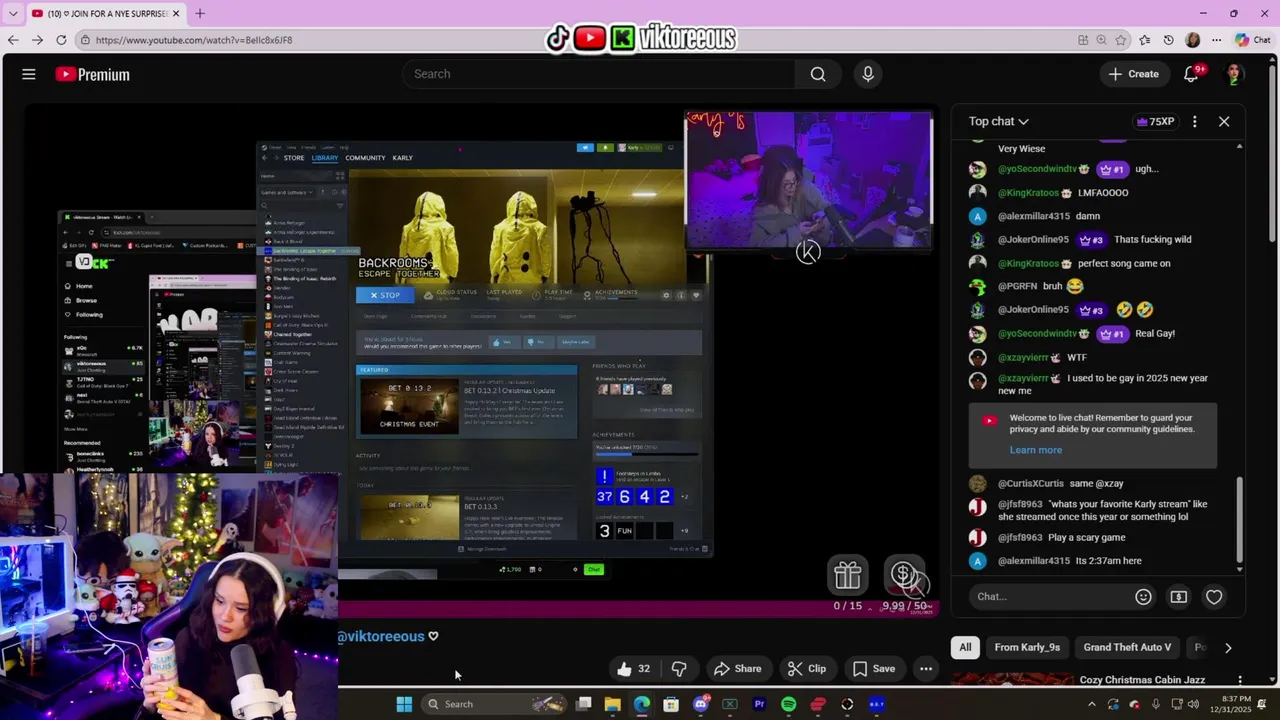Expand the Top chat mode dropdown
Viewport: 1280px width, 720px height.
click(x=998, y=121)
